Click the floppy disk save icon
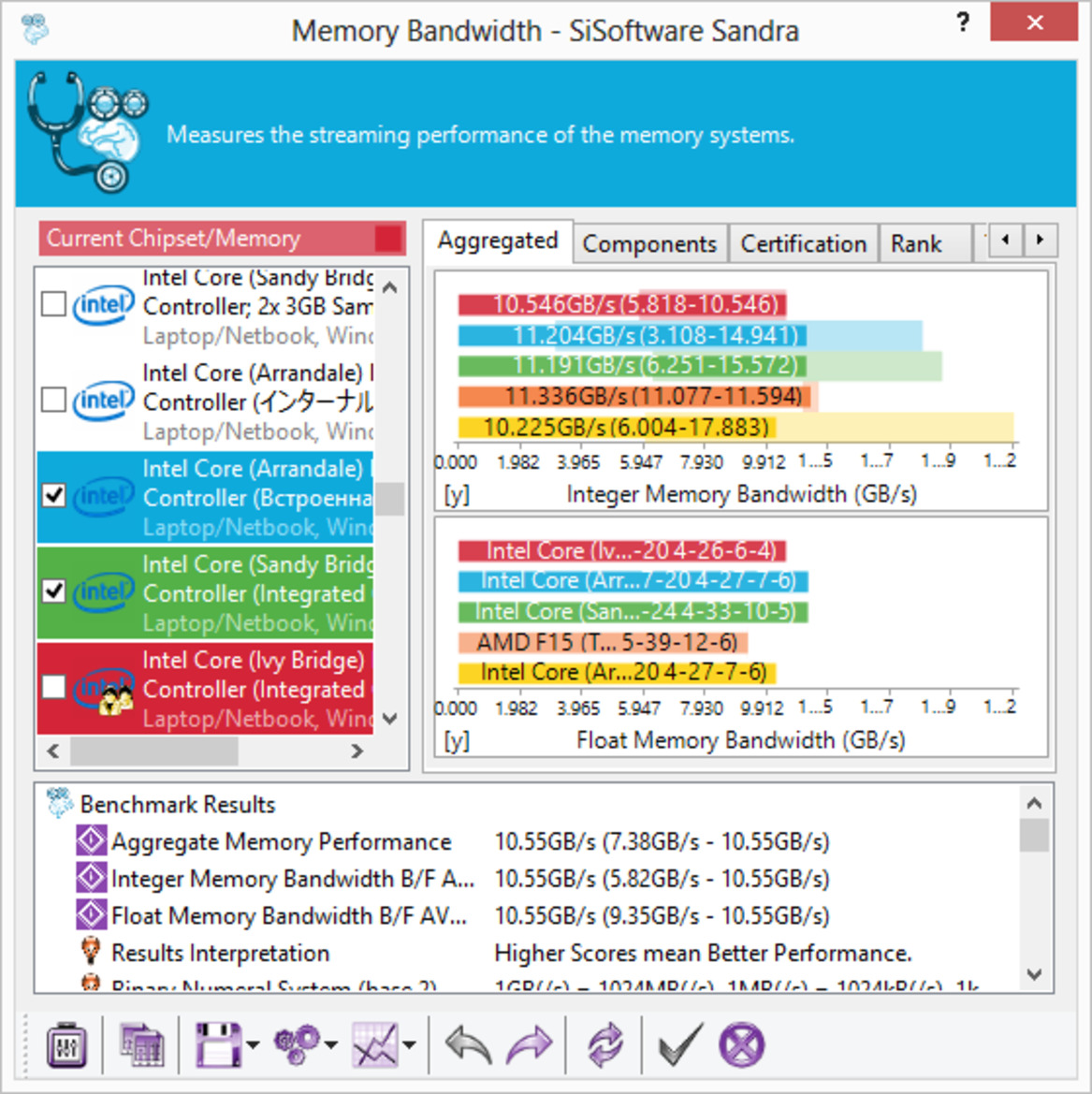This screenshot has height=1094, width=1092. click(x=218, y=1044)
